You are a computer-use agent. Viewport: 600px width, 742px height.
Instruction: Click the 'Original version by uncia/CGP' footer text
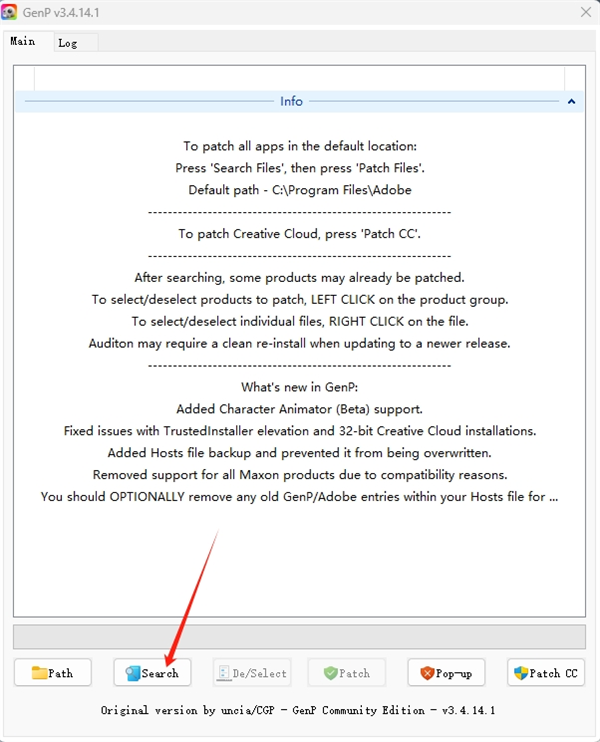(187, 710)
